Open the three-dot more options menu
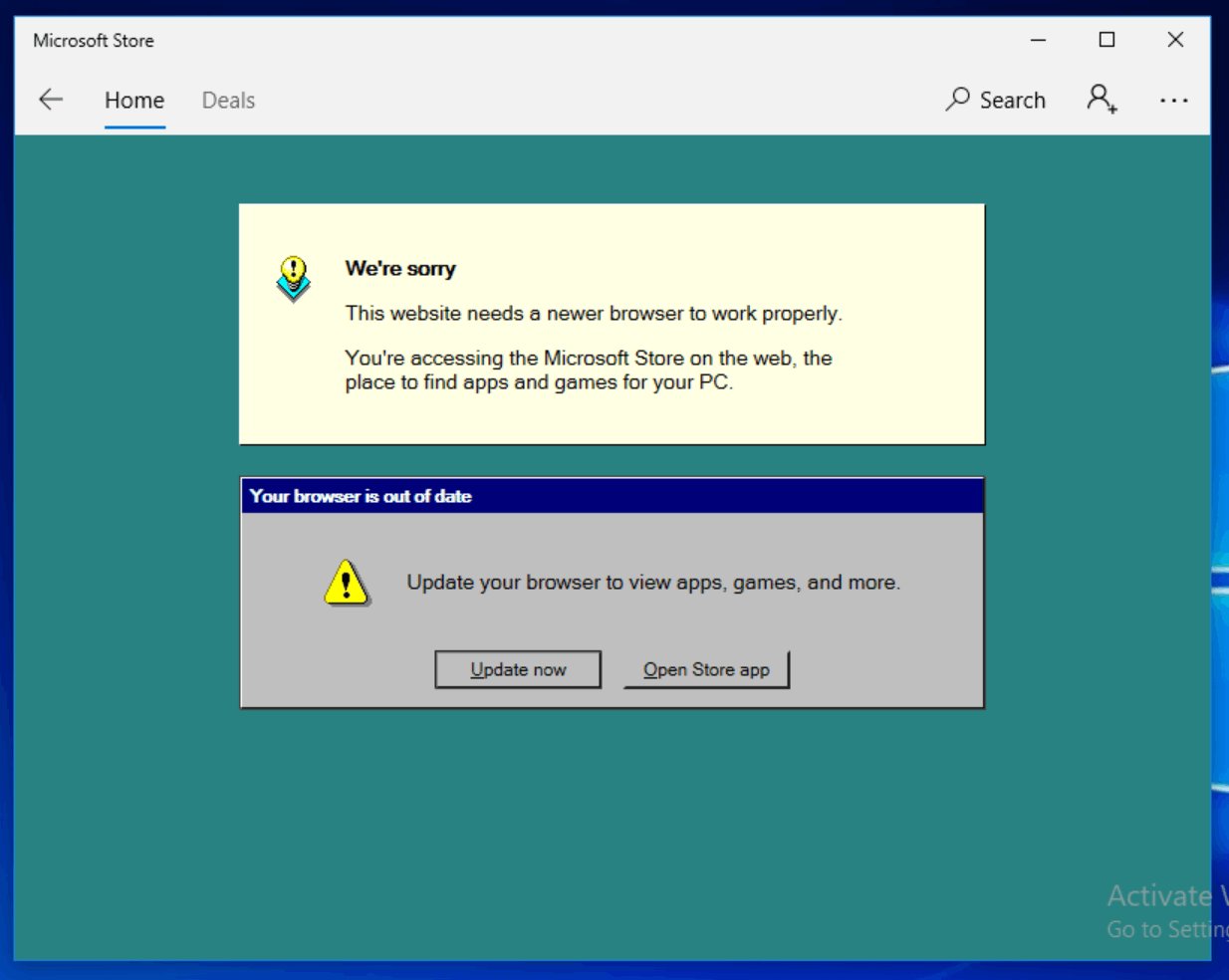This screenshot has height=980, width=1229. [x=1173, y=101]
